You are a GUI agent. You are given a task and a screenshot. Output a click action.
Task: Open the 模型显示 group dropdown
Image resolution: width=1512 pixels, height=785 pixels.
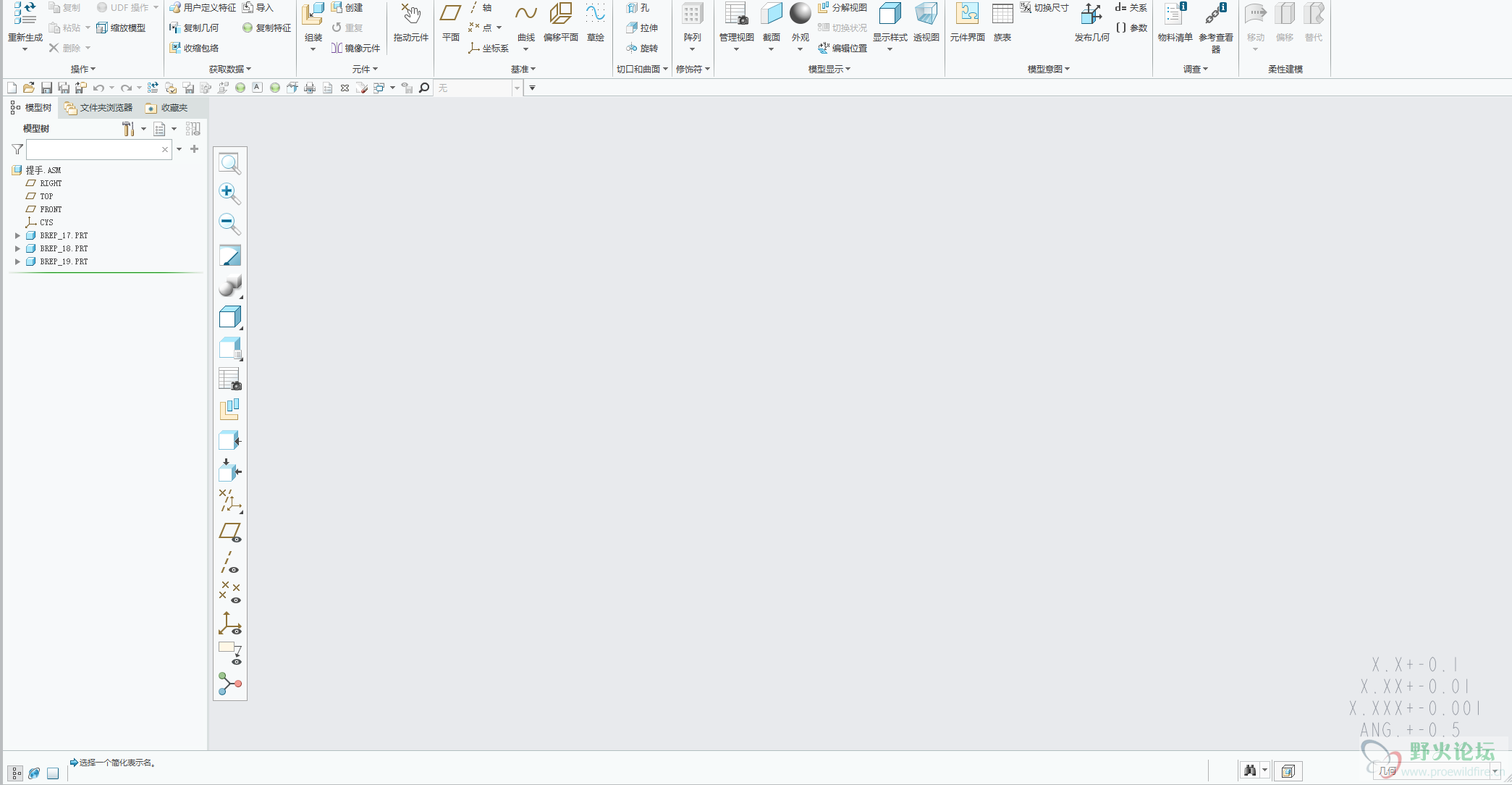point(829,69)
